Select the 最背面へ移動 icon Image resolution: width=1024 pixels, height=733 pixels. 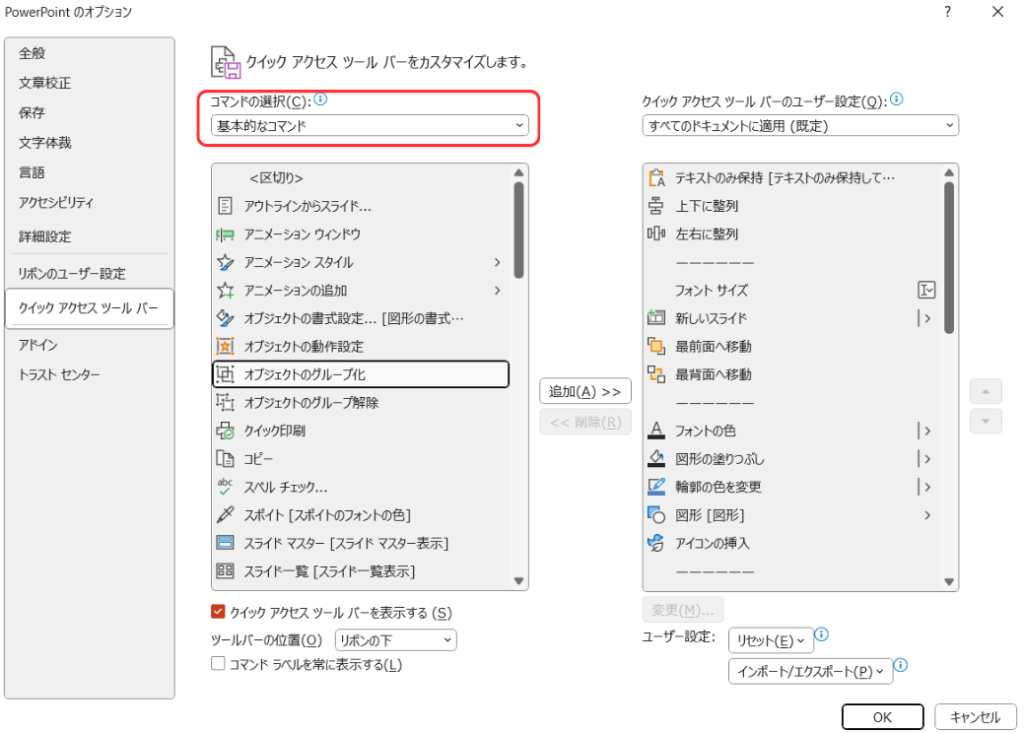click(x=656, y=374)
